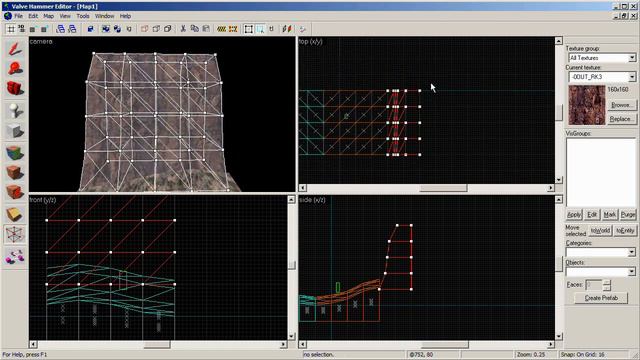This screenshot has height=360, width=640.
Task: Select the gray cube Block tool
Action: tap(15, 131)
